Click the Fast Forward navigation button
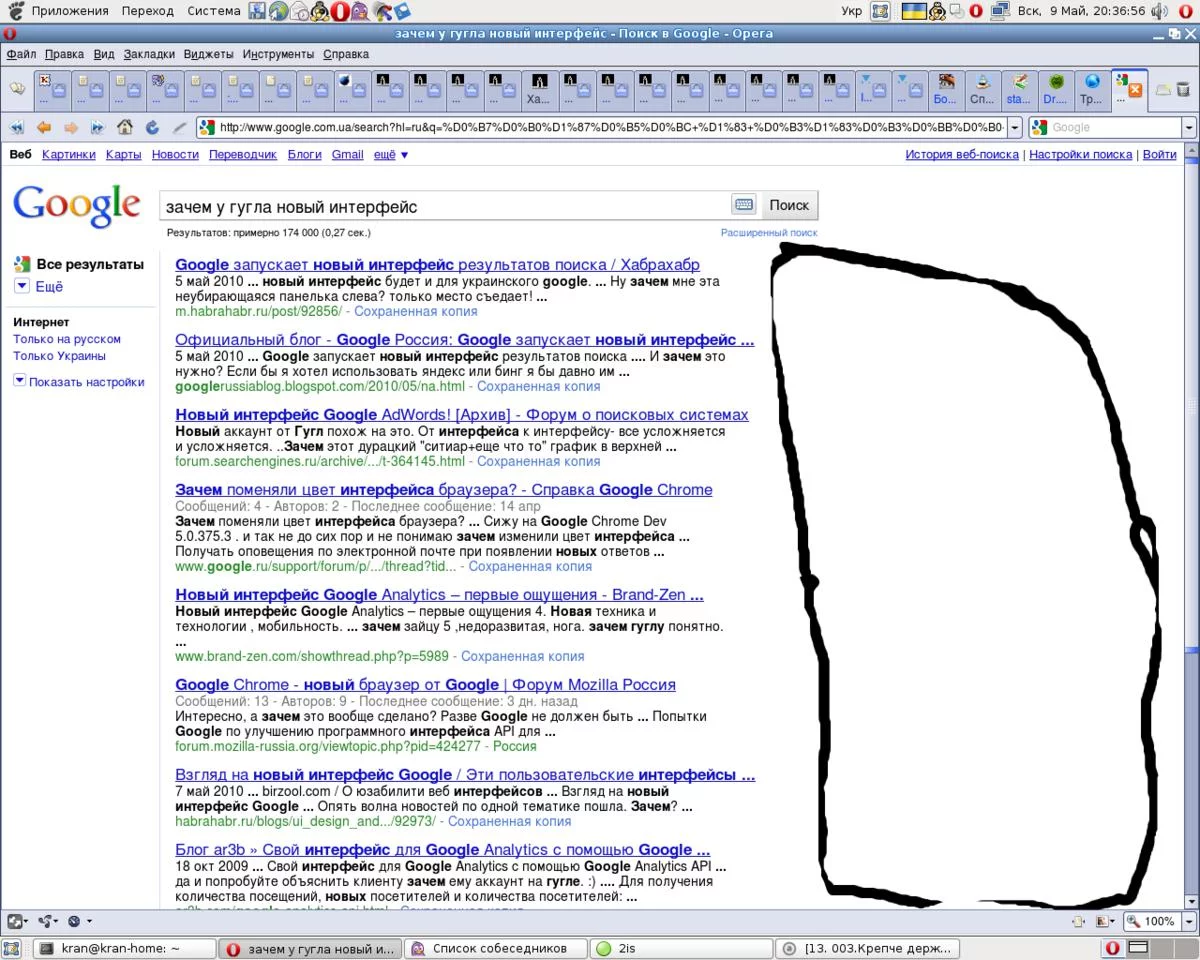Screen dimensions: 1200x960 [x=98, y=127]
